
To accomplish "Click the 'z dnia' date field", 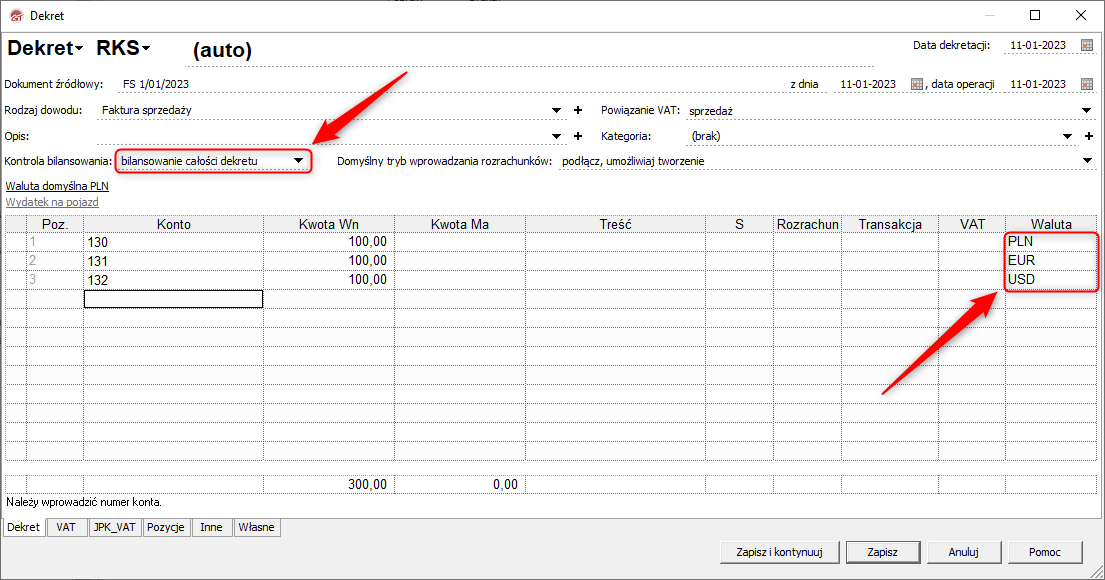I will [868, 84].
